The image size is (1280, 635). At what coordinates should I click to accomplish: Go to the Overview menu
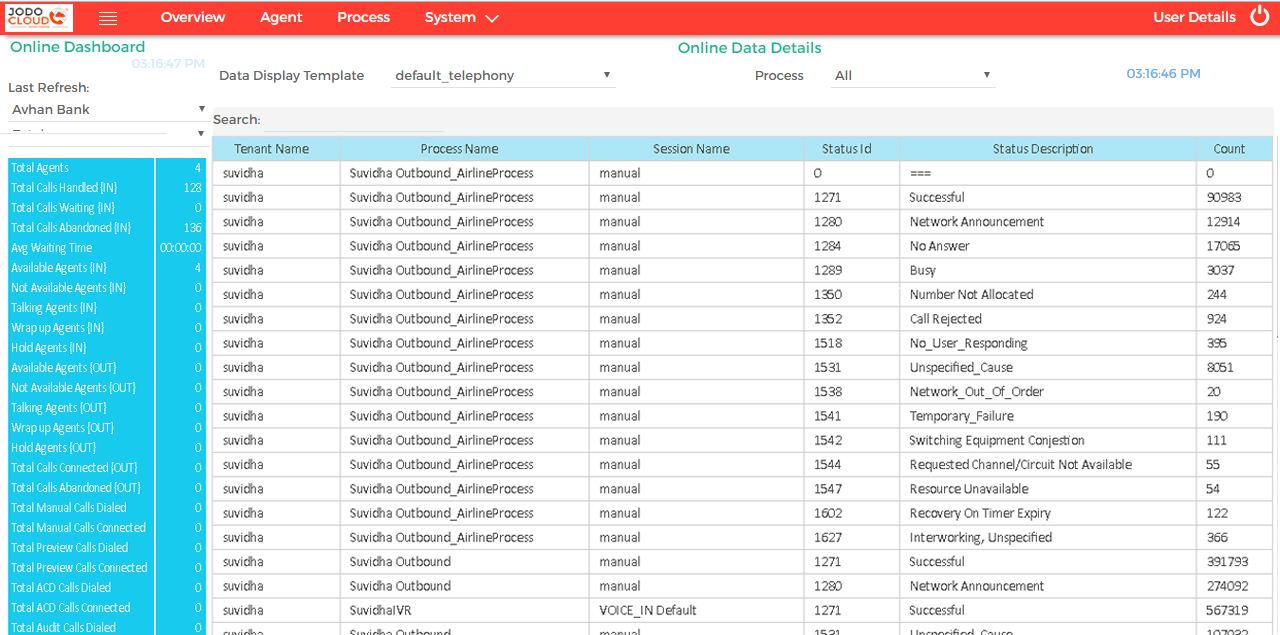(x=192, y=17)
